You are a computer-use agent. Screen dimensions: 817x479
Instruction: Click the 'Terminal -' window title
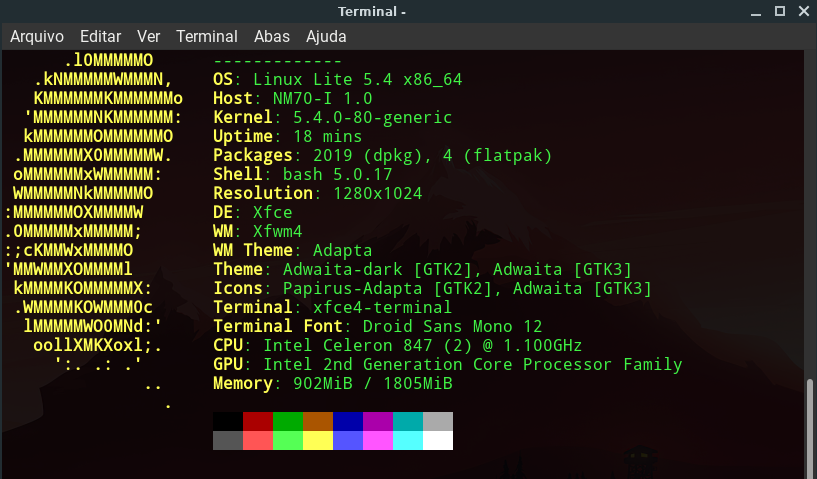[372, 11]
